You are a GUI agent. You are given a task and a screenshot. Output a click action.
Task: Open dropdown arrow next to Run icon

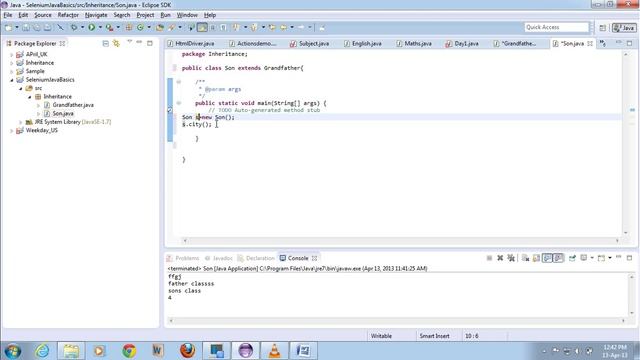(100, 27)
